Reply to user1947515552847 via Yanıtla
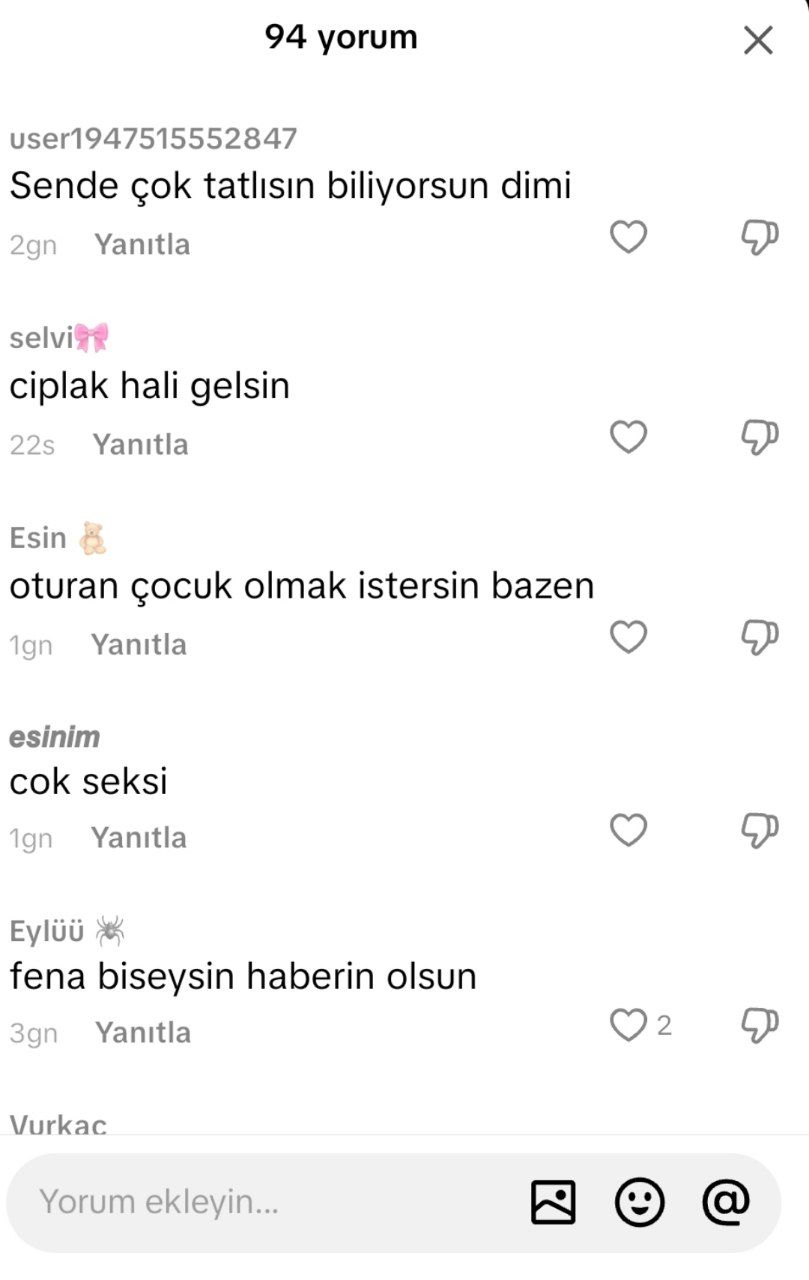 (x=142, y=245)
